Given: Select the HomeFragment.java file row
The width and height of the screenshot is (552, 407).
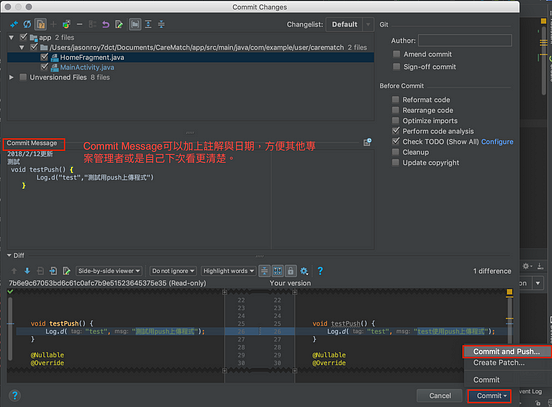Looking at the screenshot, I should pos(190,57).
